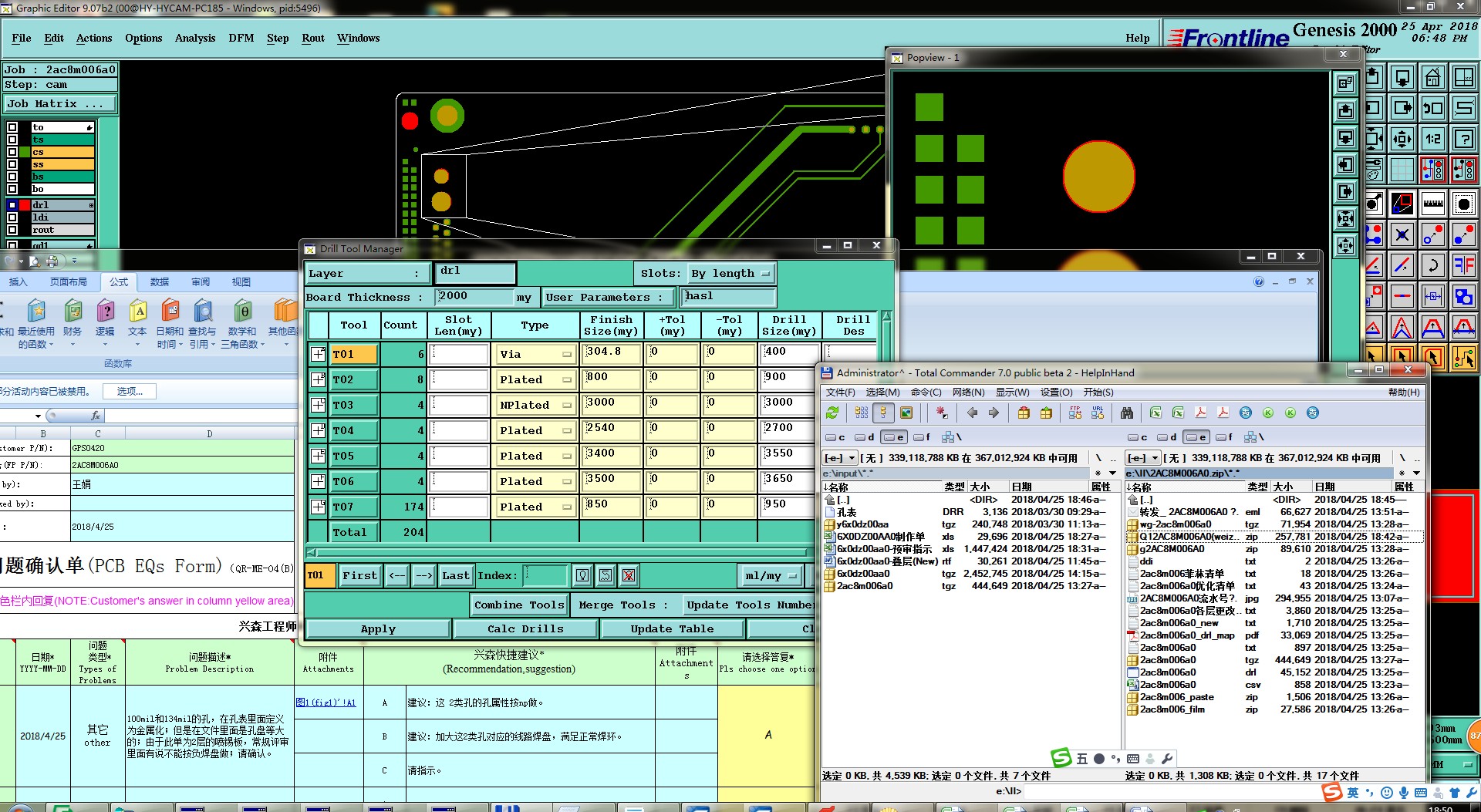Open left panel [-e-] drive dropdown in Total Commander
This screenshot has width=1481, height=812.
(840, 458)
